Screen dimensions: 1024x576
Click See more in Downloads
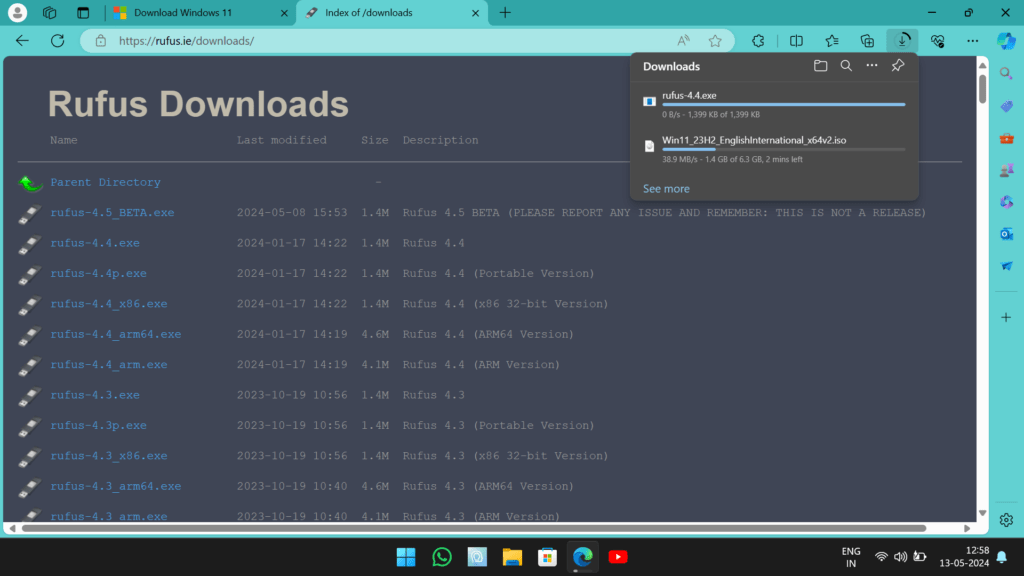tap(666, 189)
